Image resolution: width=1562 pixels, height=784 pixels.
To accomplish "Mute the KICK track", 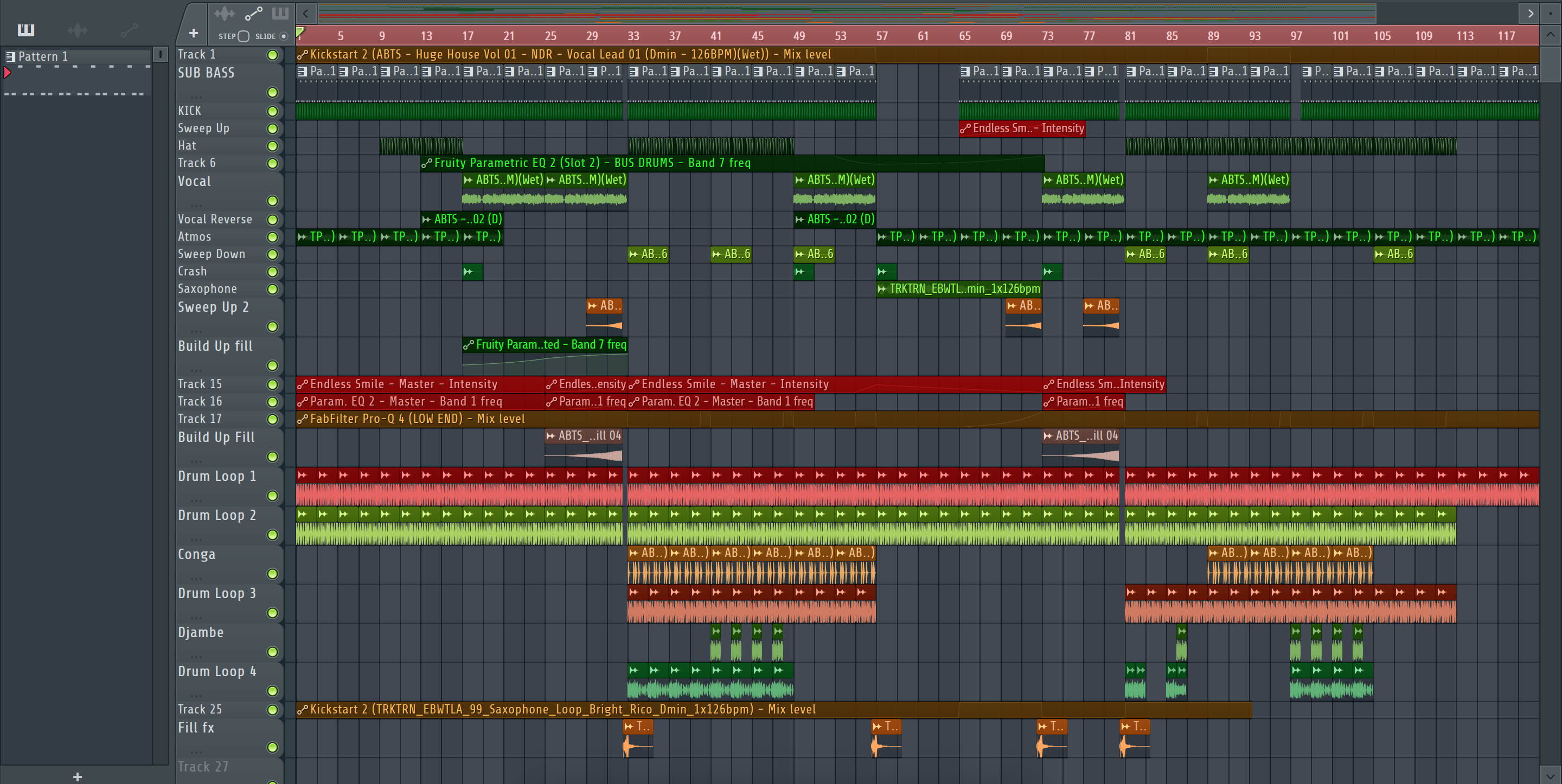I will 272,112.
